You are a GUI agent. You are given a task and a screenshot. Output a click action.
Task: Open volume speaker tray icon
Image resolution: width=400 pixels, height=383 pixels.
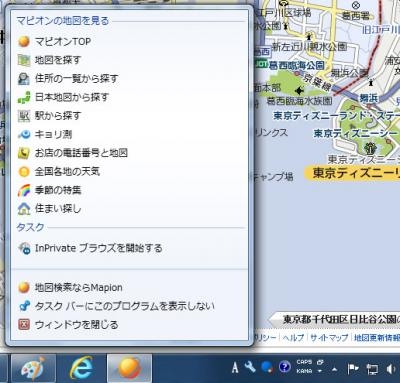pos(391,369)
